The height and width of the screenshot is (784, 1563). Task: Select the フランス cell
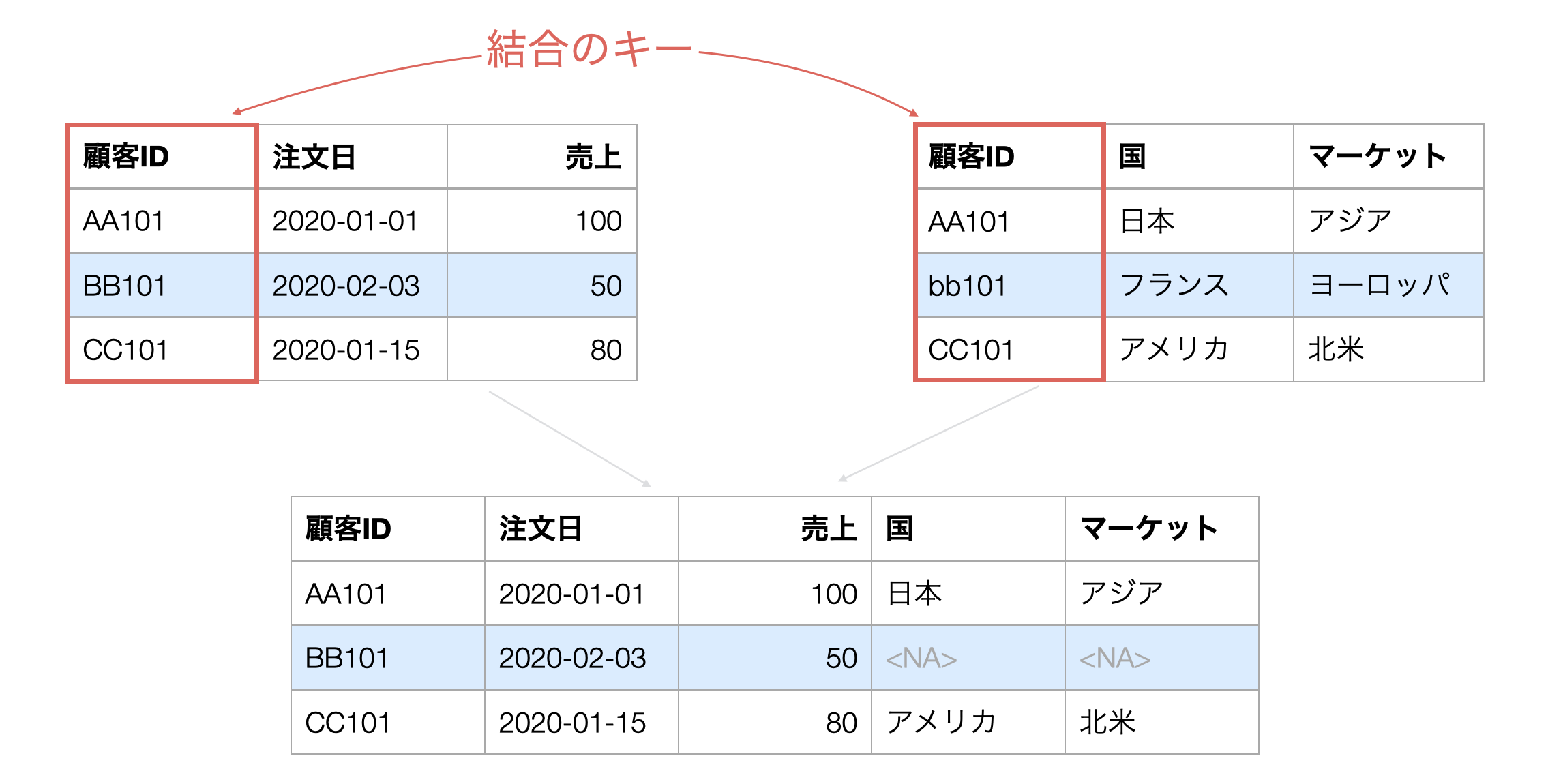coord(1199,286)
